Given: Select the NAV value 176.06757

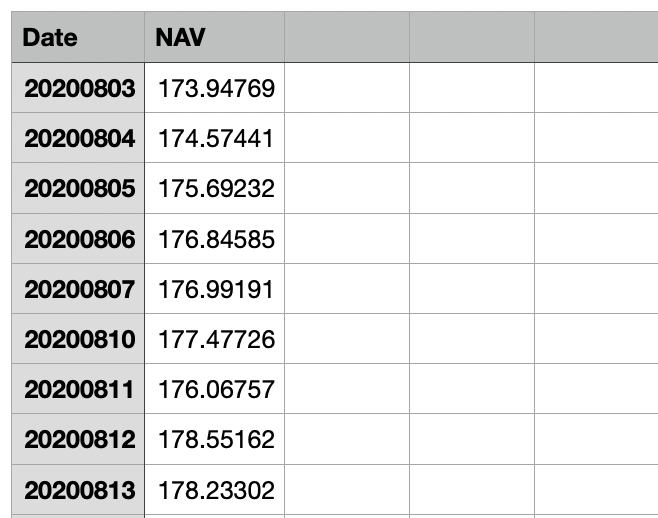Looking at the screenshot, I should (x=214, y=389).
